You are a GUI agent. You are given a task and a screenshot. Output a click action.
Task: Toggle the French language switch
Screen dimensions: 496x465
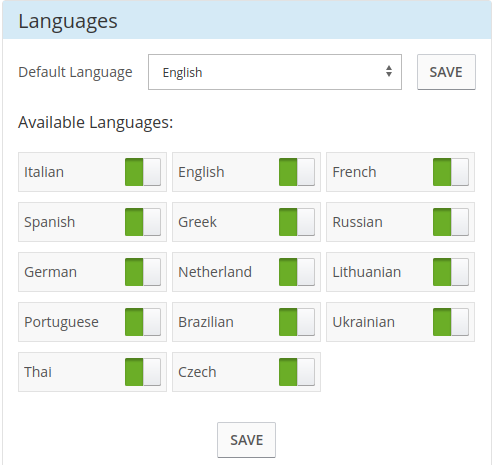tap(451, 172)
